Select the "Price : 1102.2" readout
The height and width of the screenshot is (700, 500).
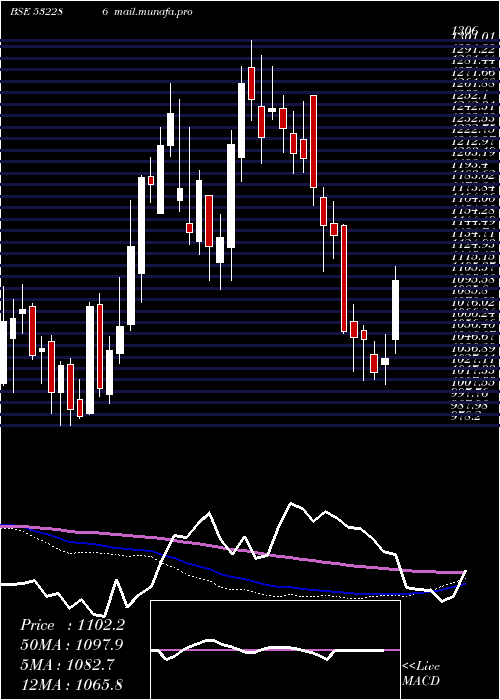[x=72, y=625]
